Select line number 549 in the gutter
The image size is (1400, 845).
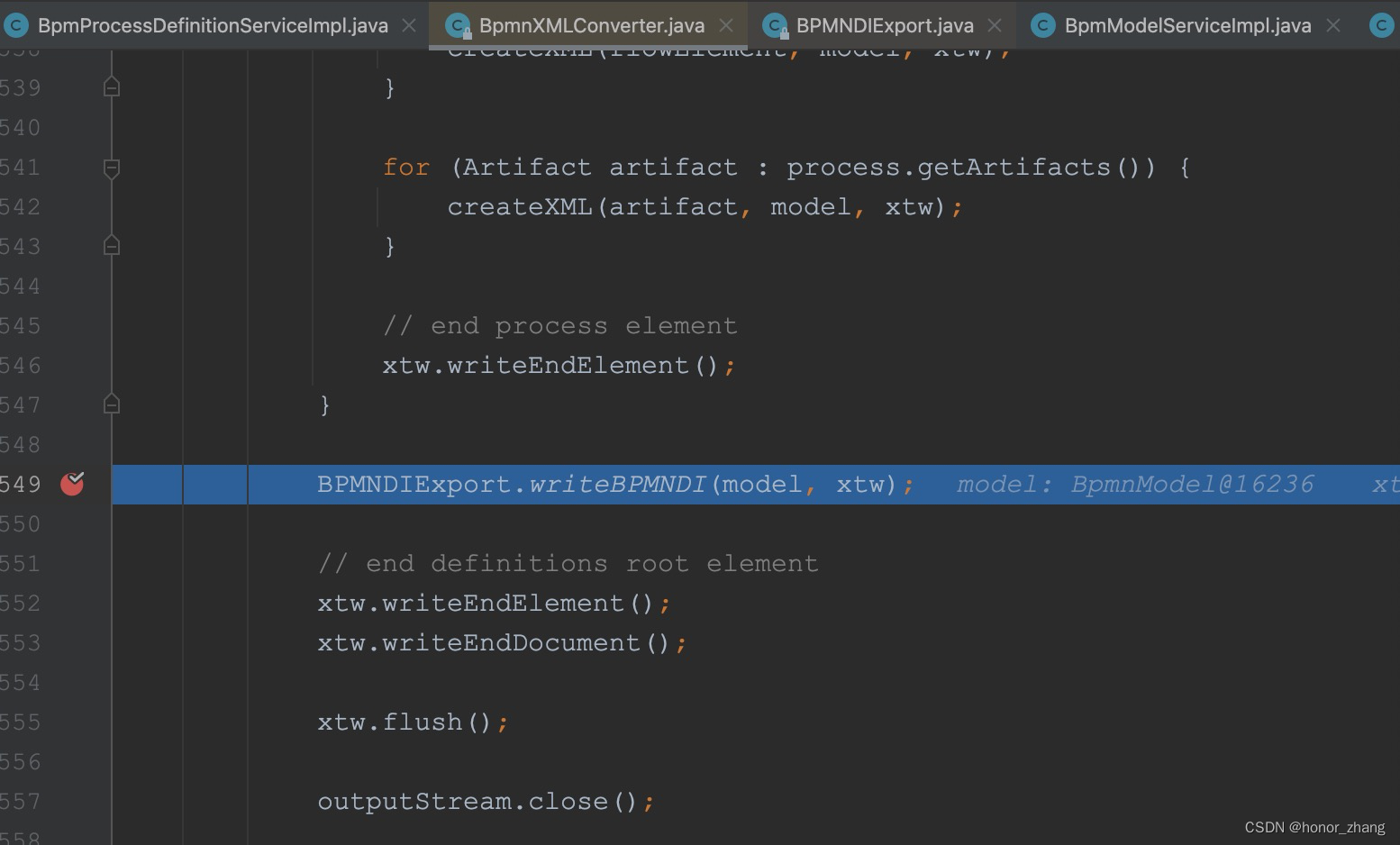(x=23, y=484)
